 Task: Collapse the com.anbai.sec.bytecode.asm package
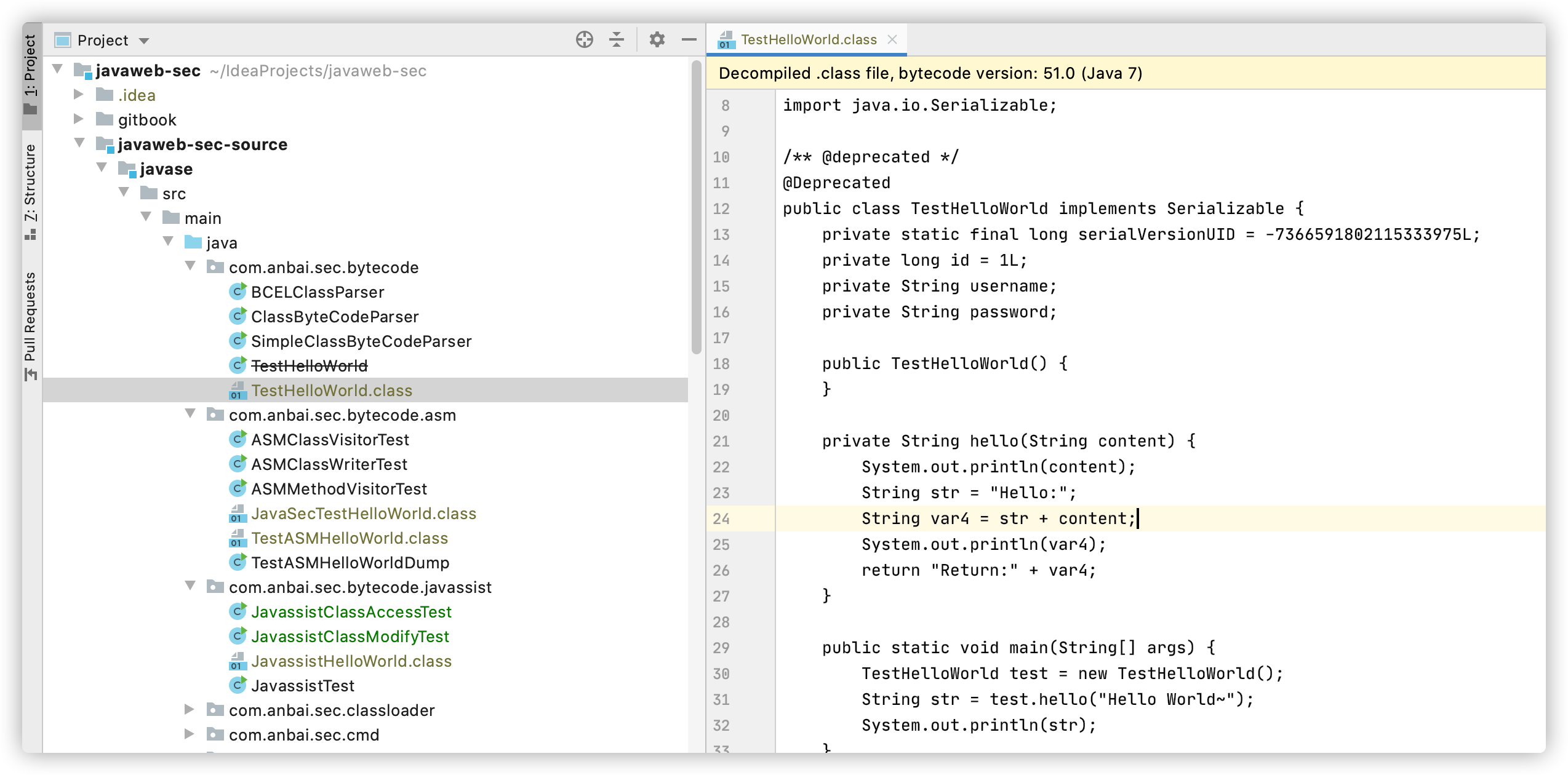click(190, 414)
